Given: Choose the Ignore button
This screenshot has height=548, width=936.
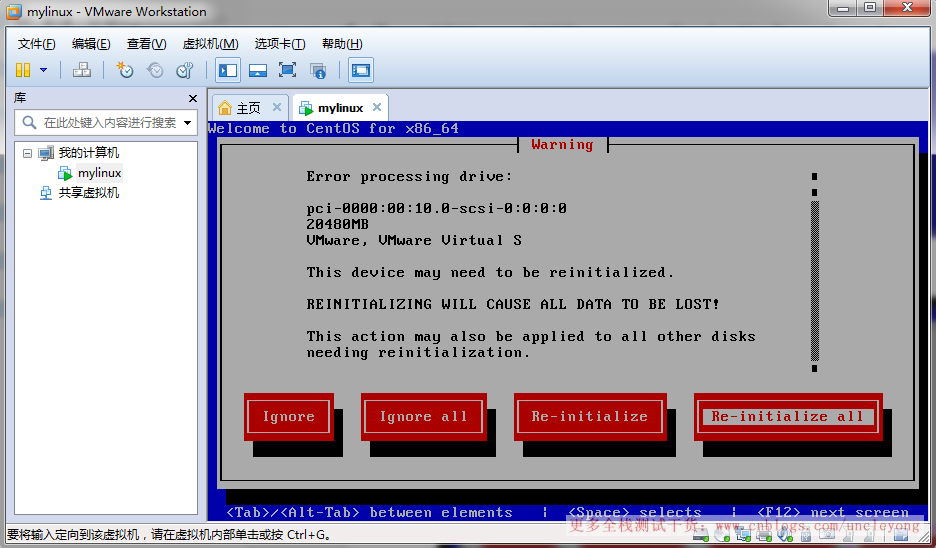Looking at the screenshot, I should tap(289, 417).
